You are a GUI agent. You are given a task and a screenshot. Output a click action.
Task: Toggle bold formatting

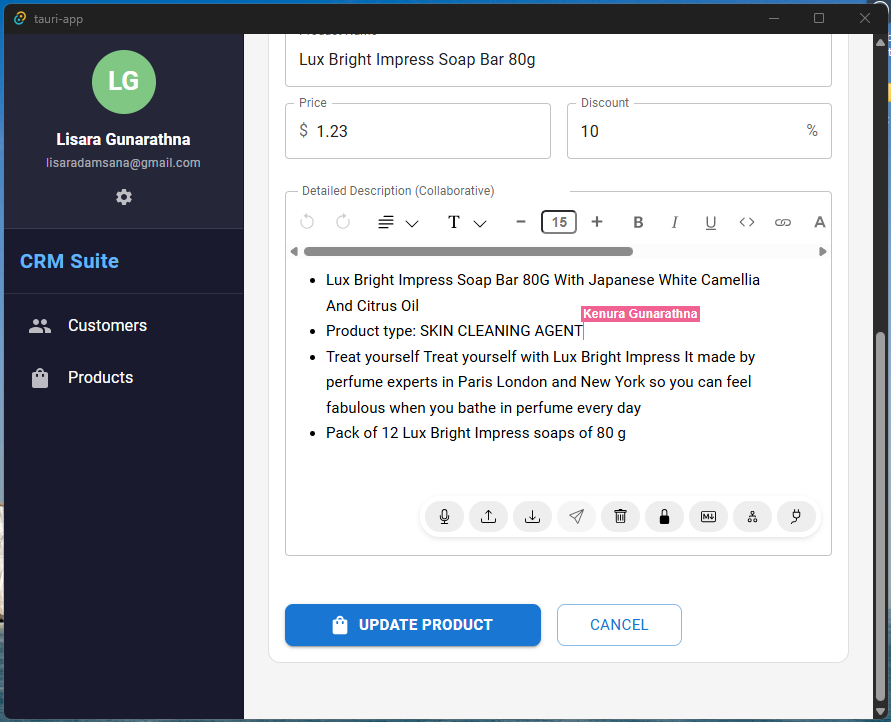638,222
